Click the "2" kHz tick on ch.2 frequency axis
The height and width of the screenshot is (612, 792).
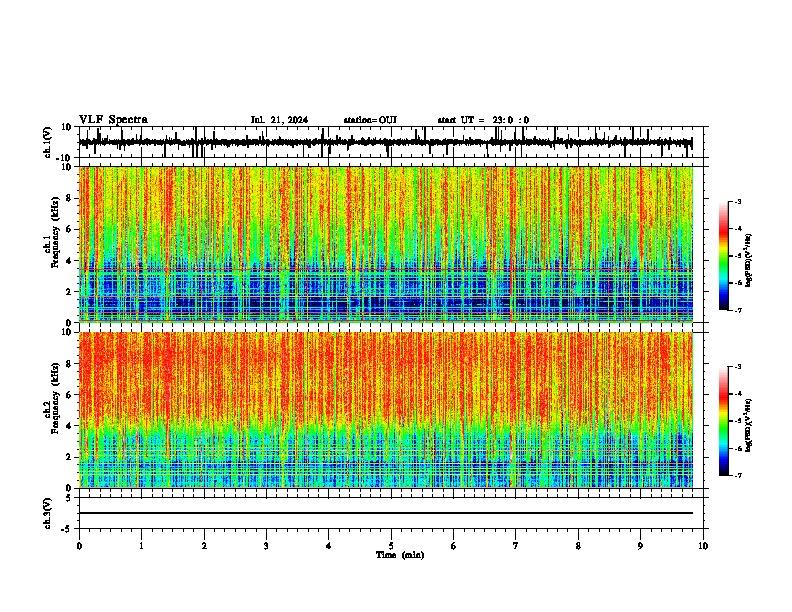(x=70, y=457)
